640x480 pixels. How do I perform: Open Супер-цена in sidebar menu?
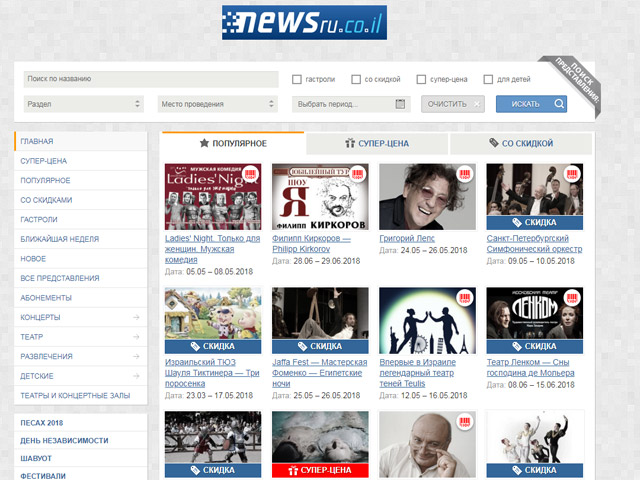(x=80, y=161)
